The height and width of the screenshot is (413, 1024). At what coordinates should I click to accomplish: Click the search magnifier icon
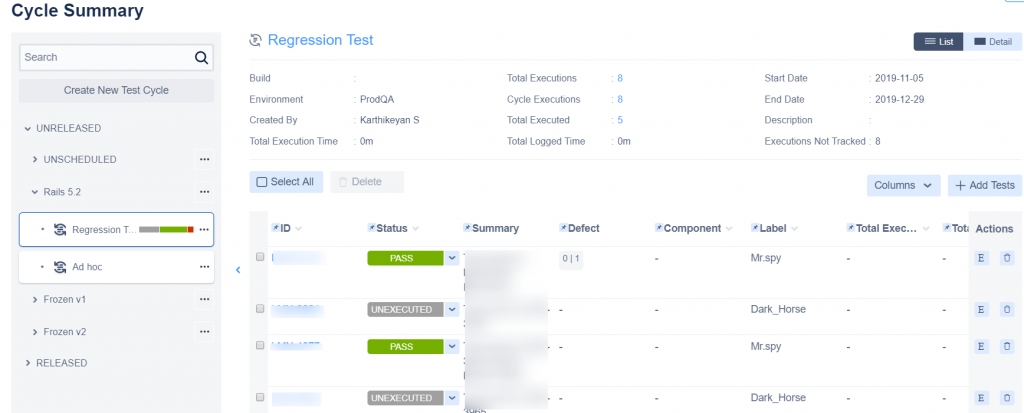point(201,58)
